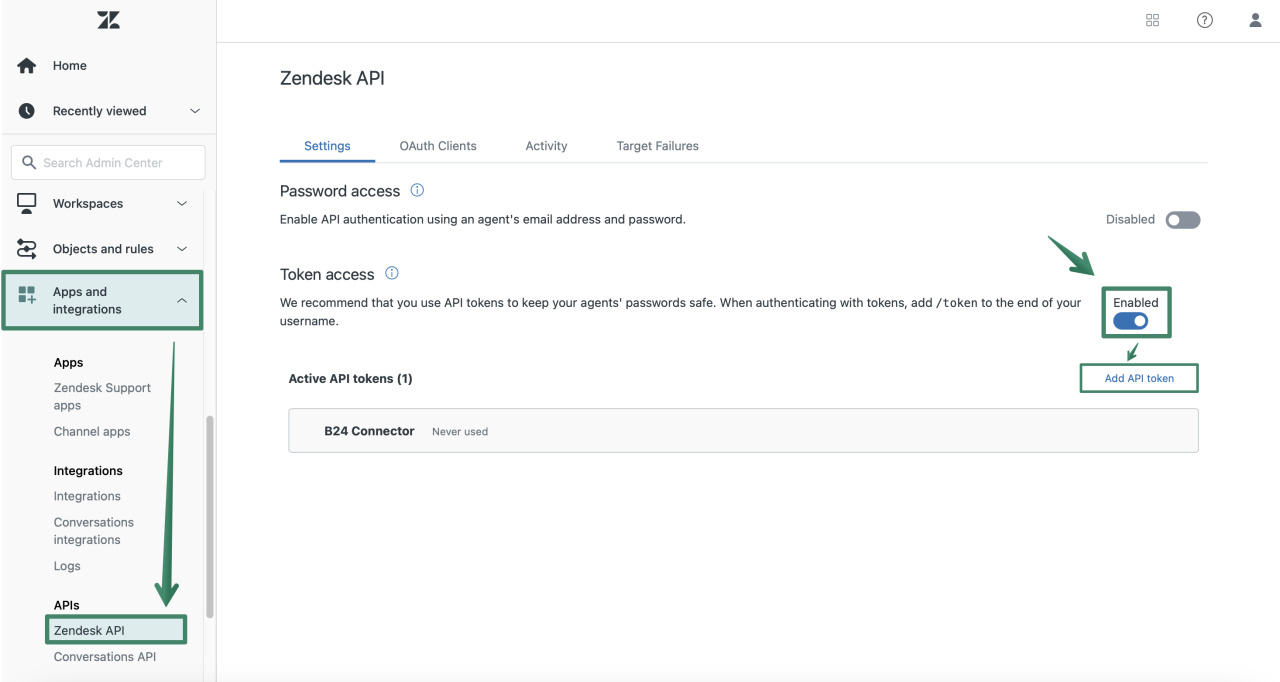Expand the Recently viewed section
This screenshot has height=682, width=1280.
[195, 111]
